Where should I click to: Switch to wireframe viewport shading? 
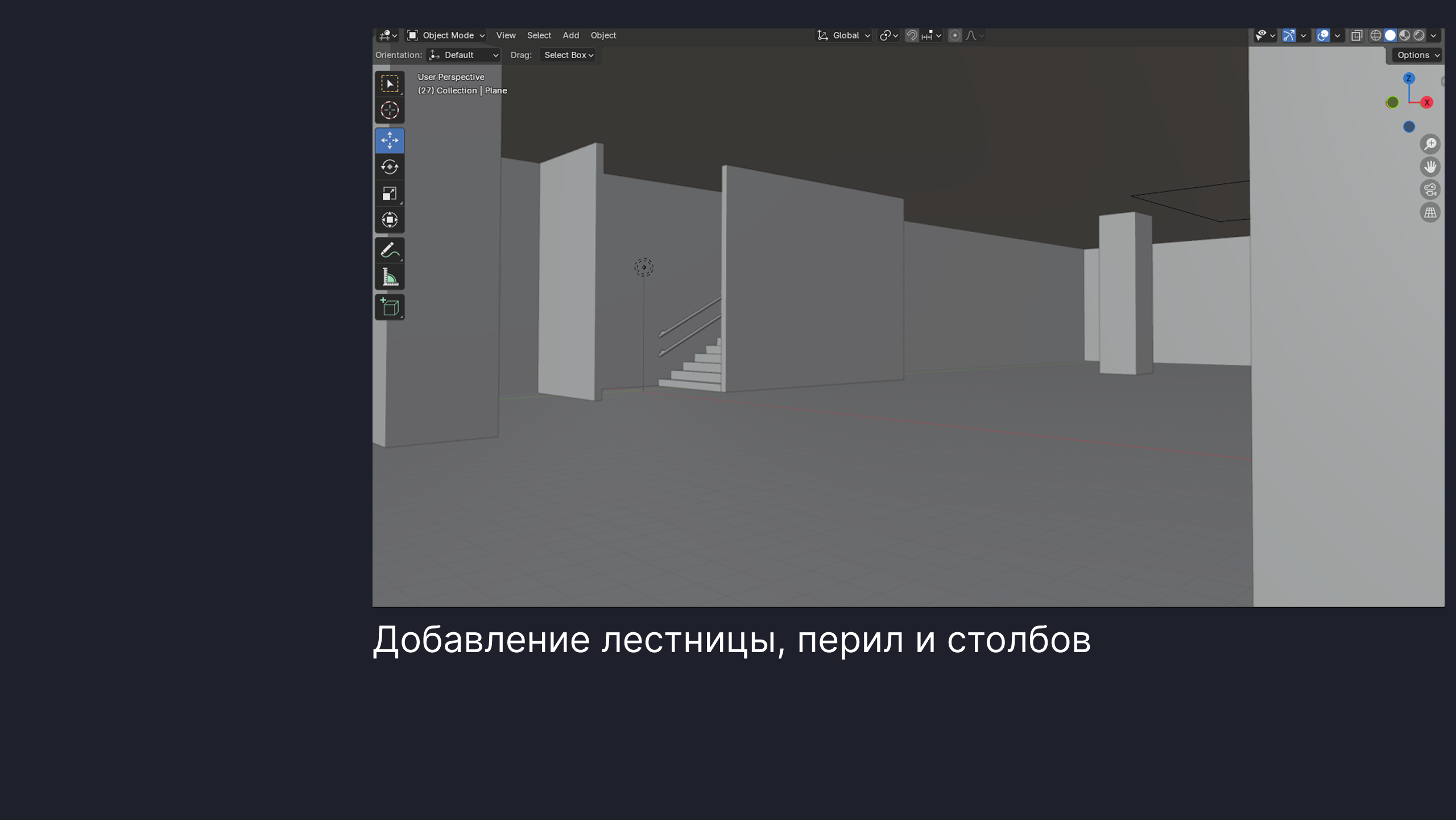[1376, 35]
